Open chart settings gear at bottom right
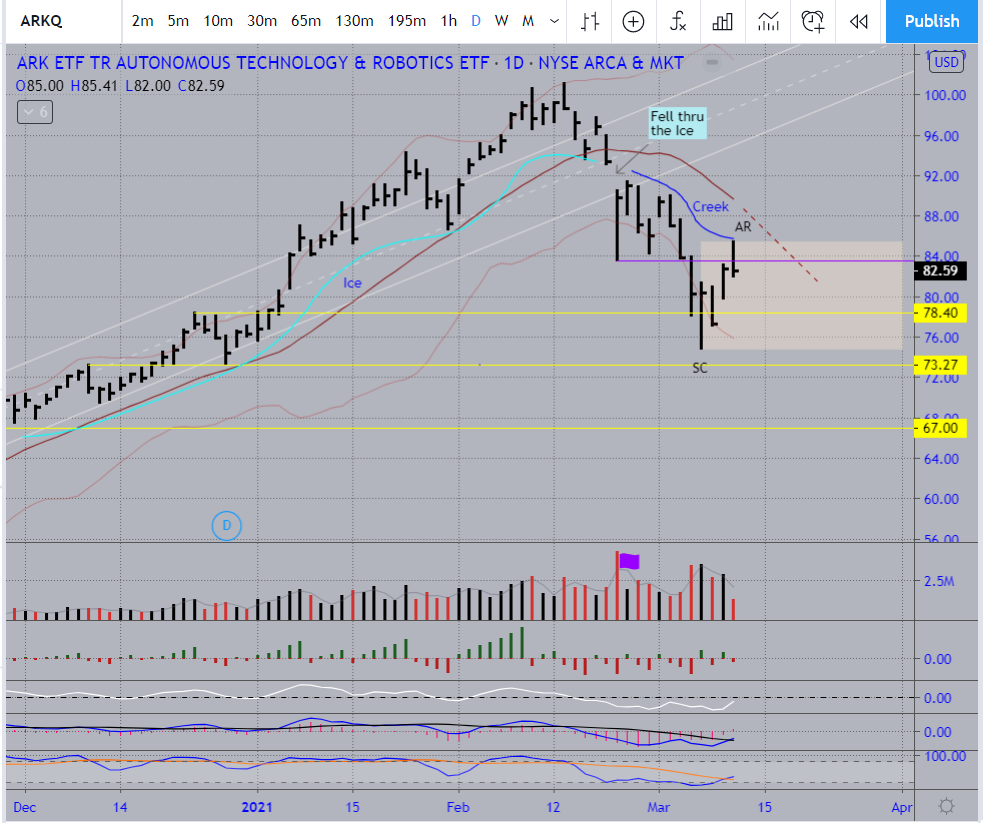Image resolution: width=983 pixels, height=823 pixels. tap(946, 805)
